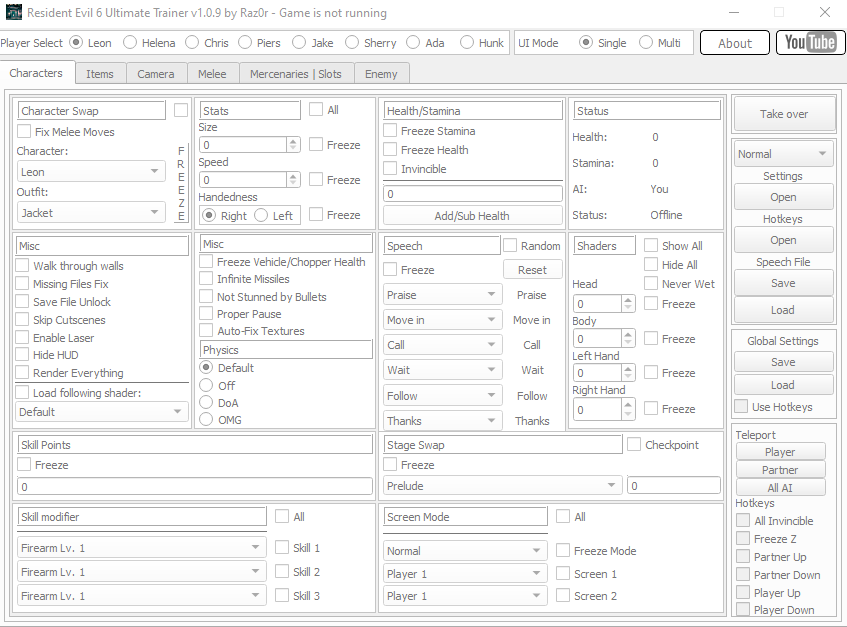847x627 pixels.
Task: Toggle Random speech checkbox
Action: click(x=532, y=246)
